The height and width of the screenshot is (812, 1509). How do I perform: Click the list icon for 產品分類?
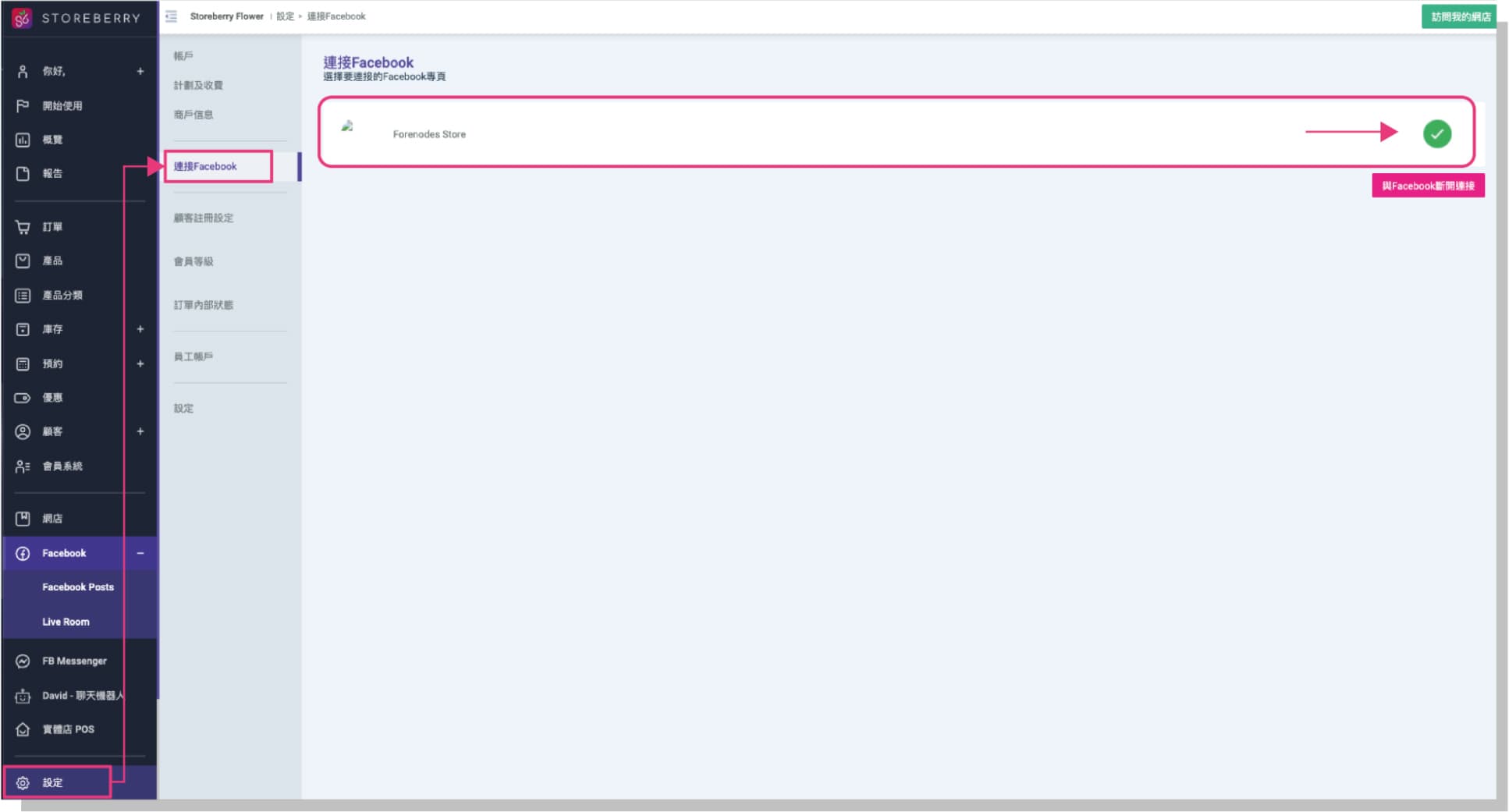coord(23,295)
